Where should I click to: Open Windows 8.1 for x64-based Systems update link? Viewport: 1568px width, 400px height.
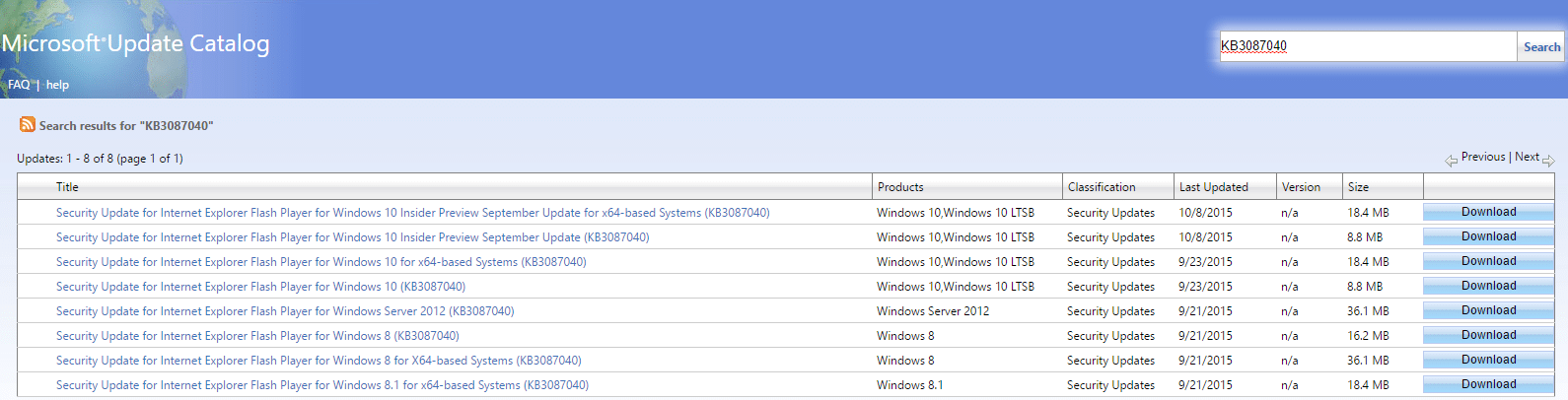click(x=322, y=385)
